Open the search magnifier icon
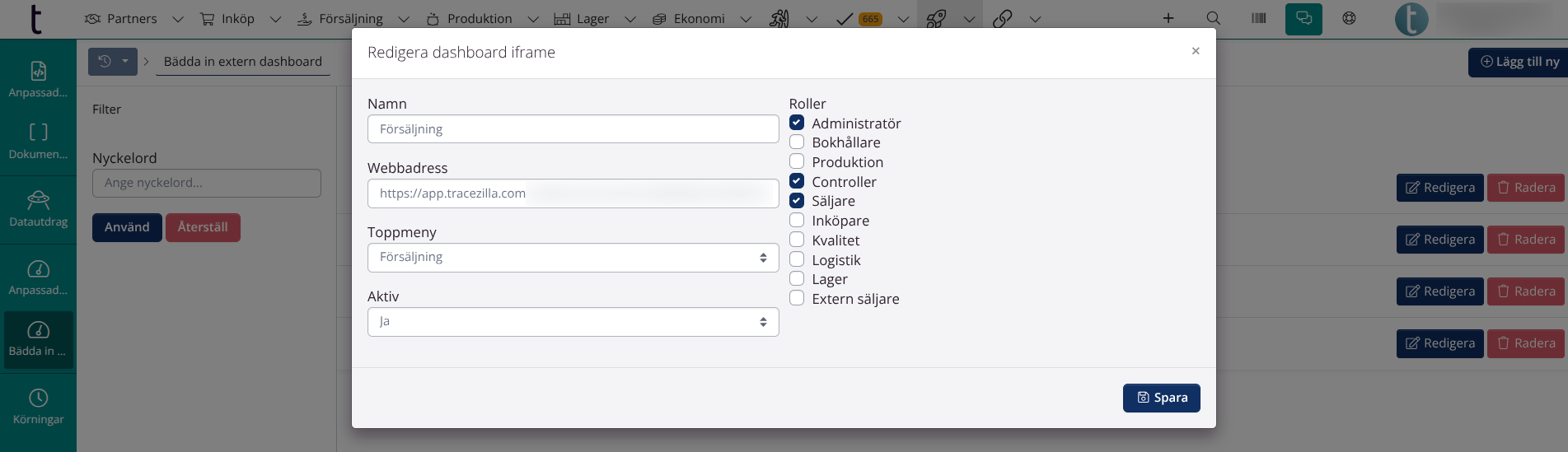1568x452 pixels. click(1213, 18)
